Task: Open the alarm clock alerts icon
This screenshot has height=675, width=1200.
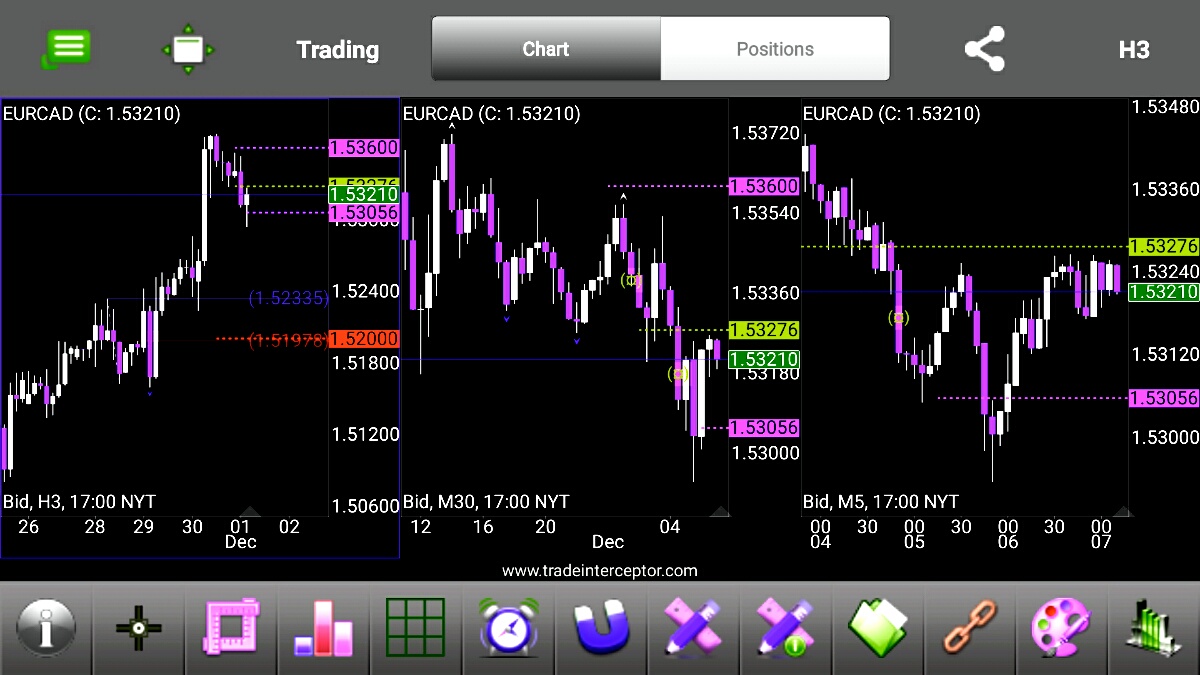Action: (509, 628)
